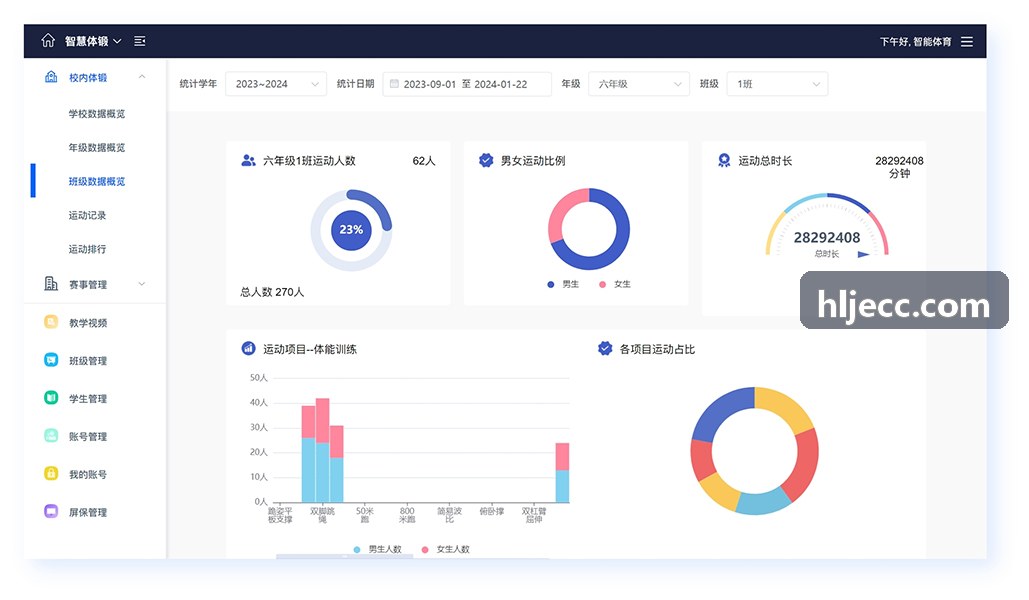Collapse sidebar with the menu fold icon
Viewport: 1029px width, 600px height.
[140, 41]
